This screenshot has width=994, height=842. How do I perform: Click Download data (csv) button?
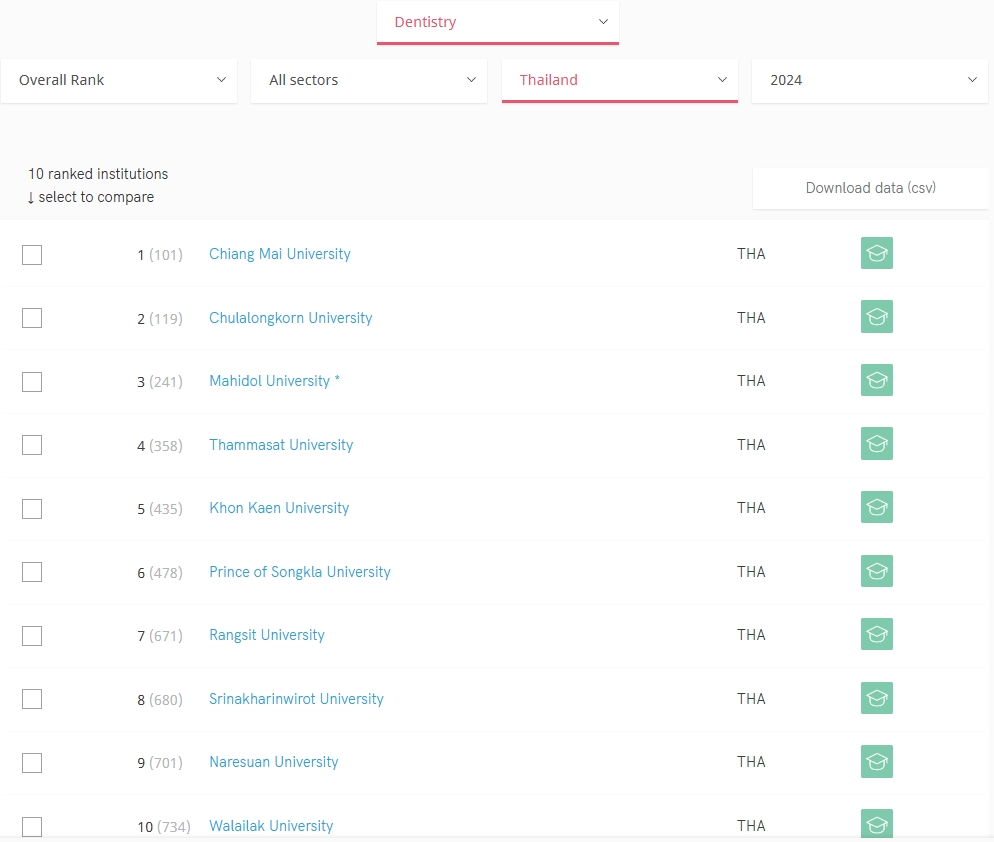point(870,188)
